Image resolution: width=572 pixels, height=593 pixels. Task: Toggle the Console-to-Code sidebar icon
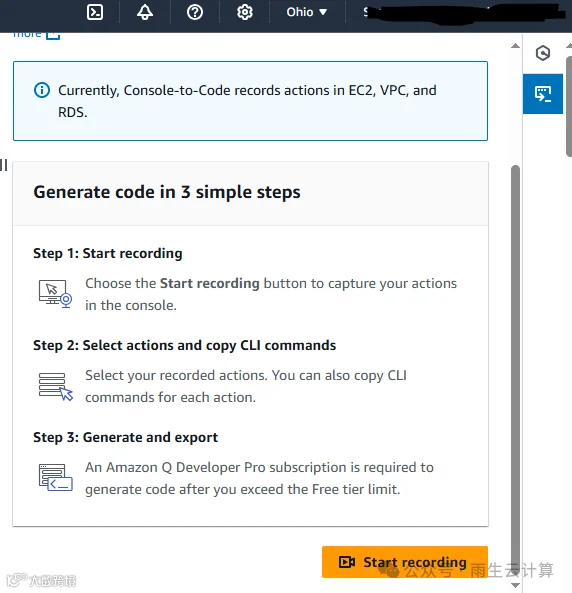click(543, 94)
